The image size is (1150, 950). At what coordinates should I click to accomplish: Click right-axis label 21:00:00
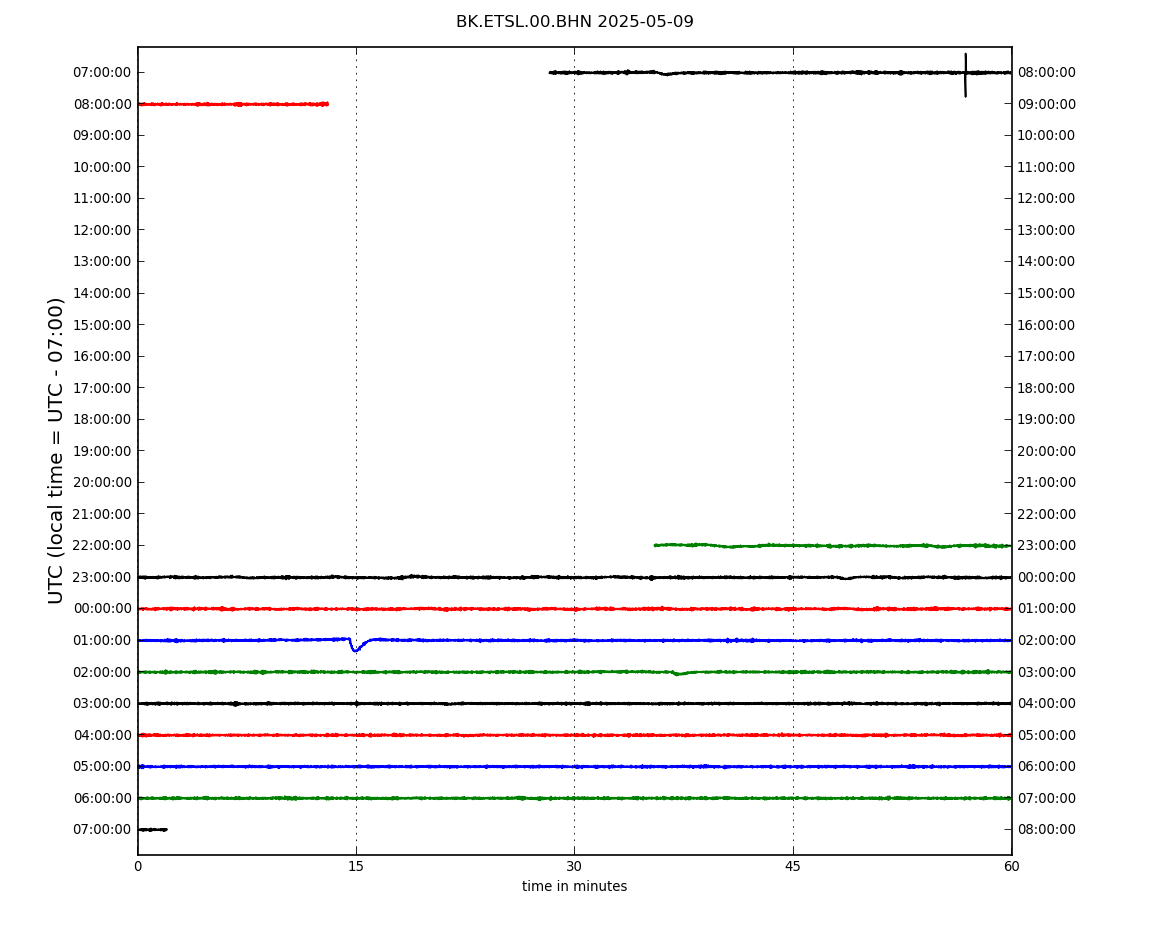point(1047,482)
